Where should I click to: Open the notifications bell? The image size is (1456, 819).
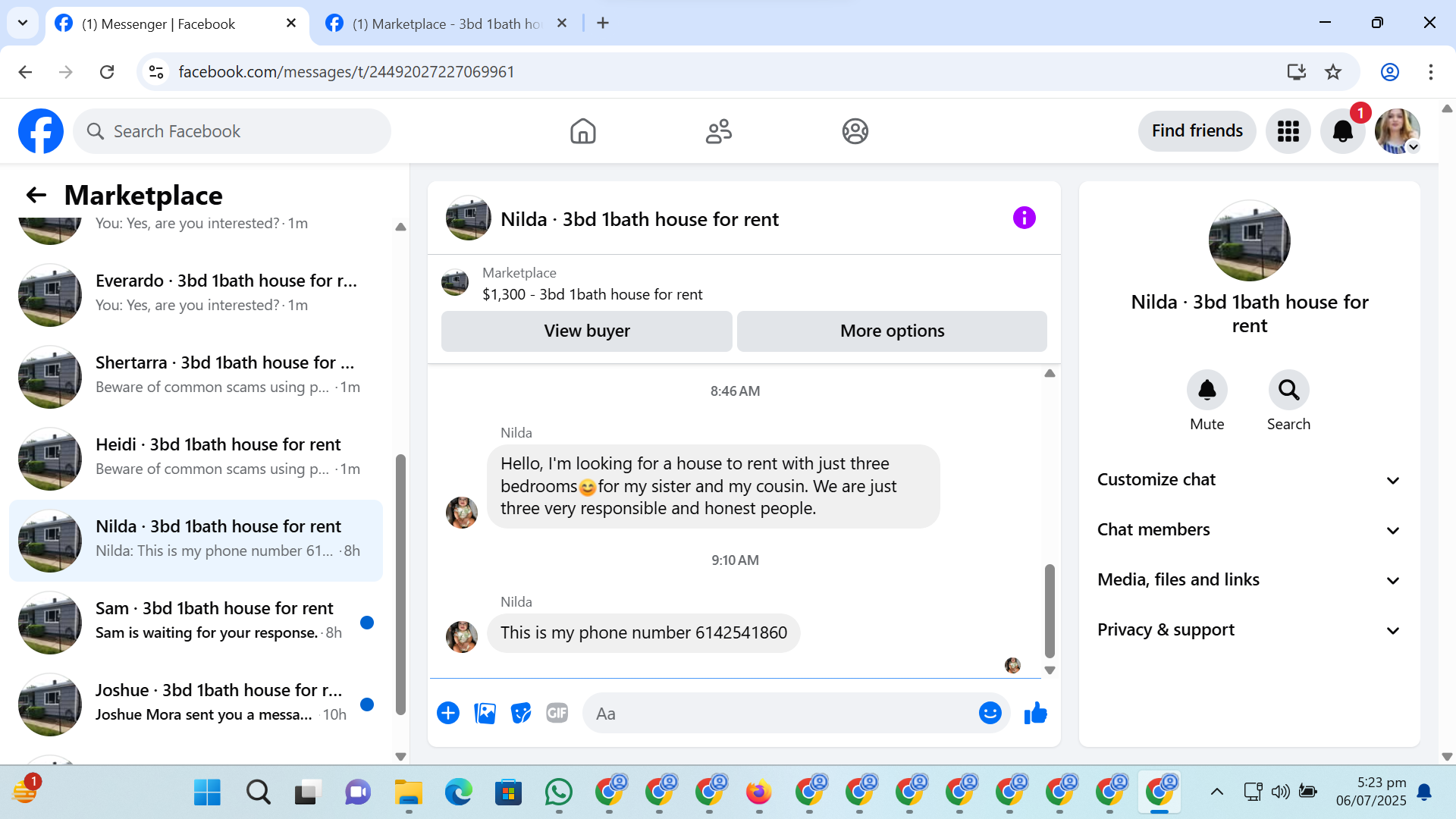coord(1342,131)
